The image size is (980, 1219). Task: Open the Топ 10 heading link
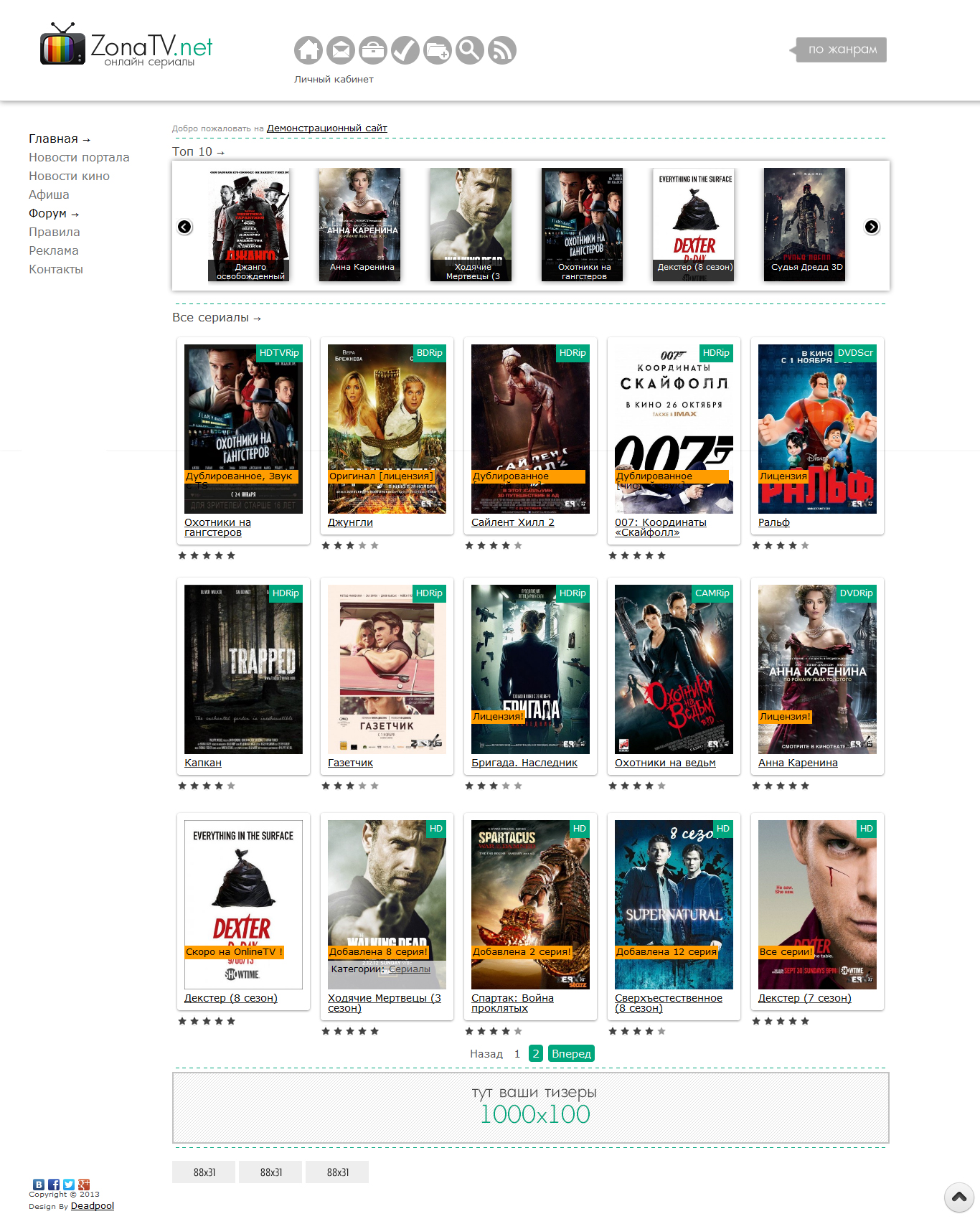tap(199, 152)
